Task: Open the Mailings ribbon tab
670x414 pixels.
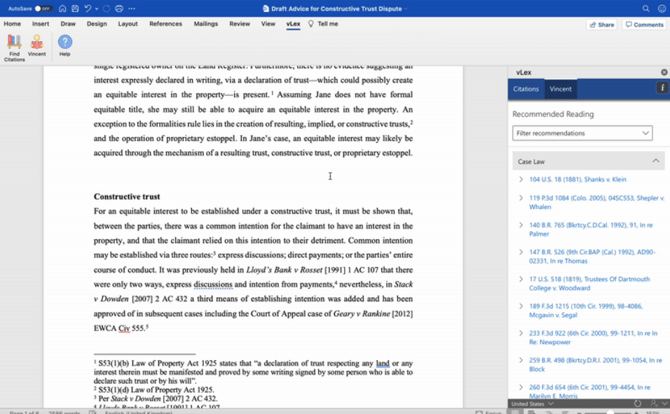Action: coord(206,24)
